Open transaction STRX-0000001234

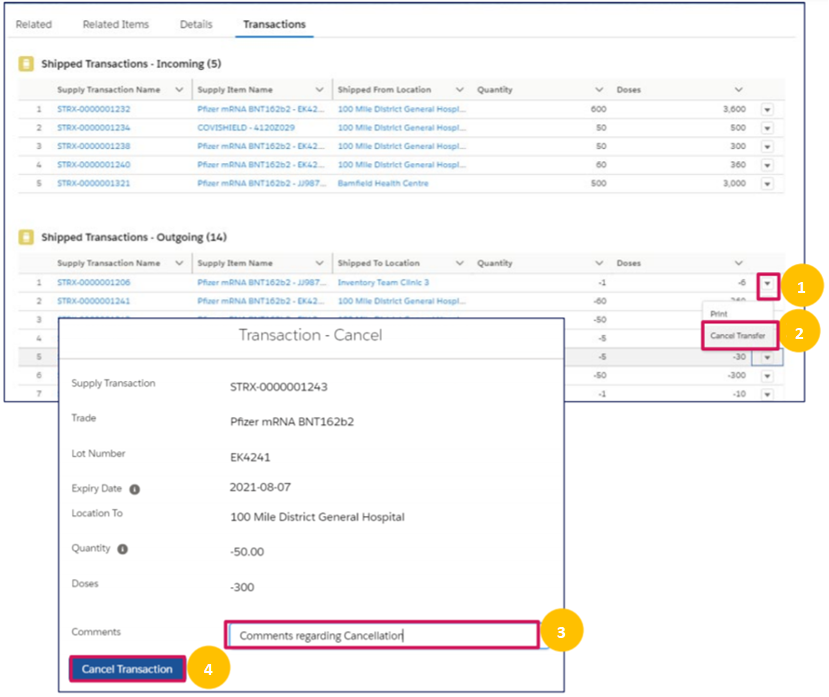pos(94,127)
